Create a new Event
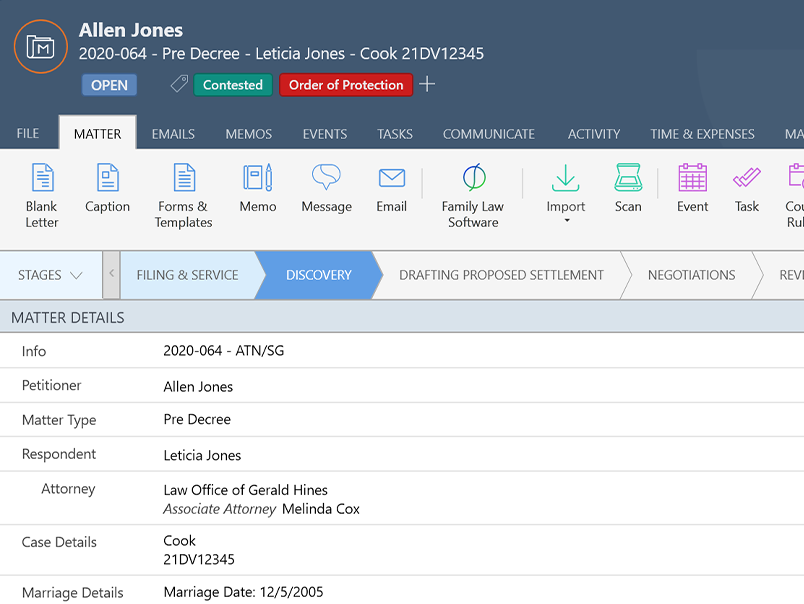 click(x=692, y=188)
